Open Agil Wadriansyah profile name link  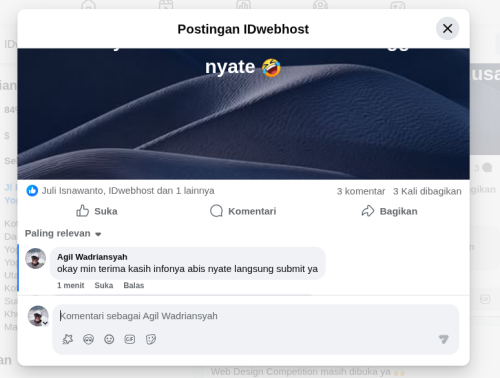pos(92,257)
